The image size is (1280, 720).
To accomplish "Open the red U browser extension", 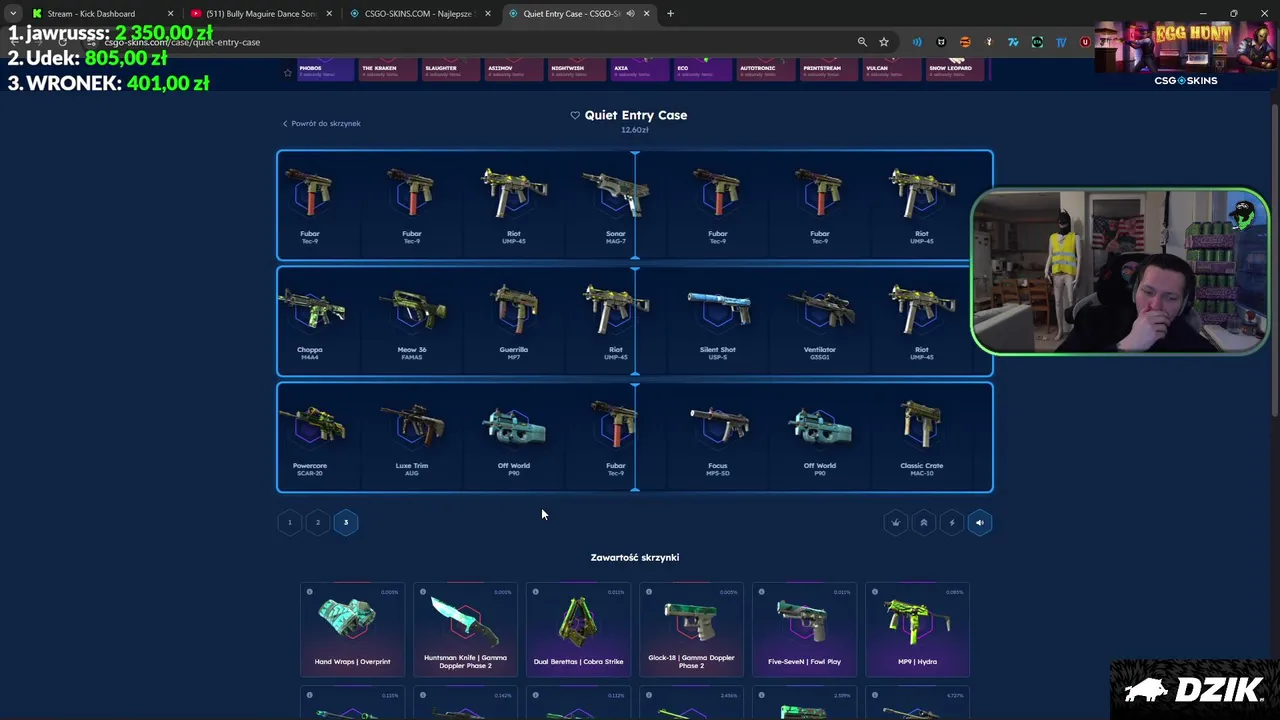I will (x=1085, y=42).
